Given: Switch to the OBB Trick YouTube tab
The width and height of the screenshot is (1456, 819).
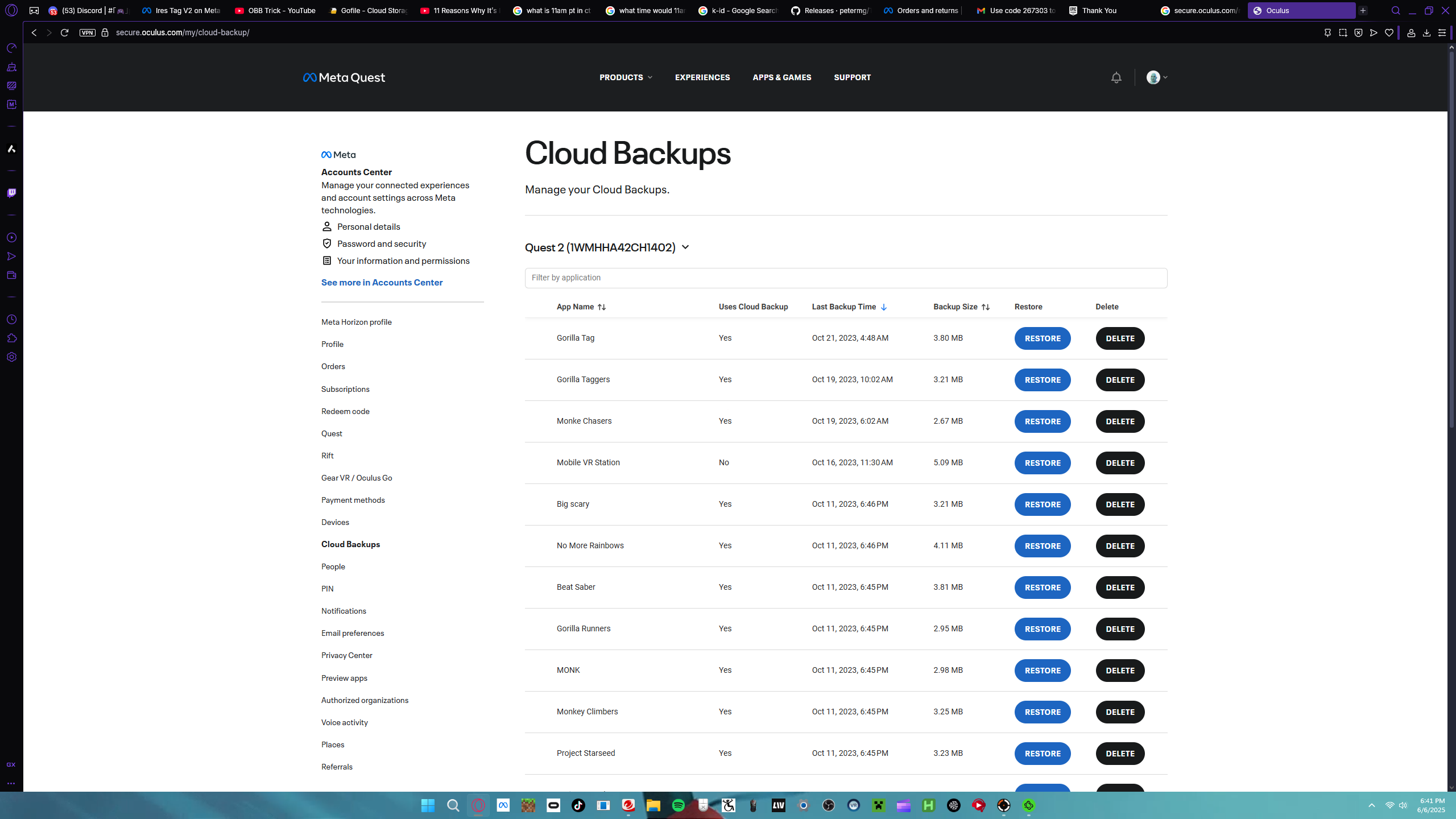Looking at the screenshot, I should (x=275, y=10).
